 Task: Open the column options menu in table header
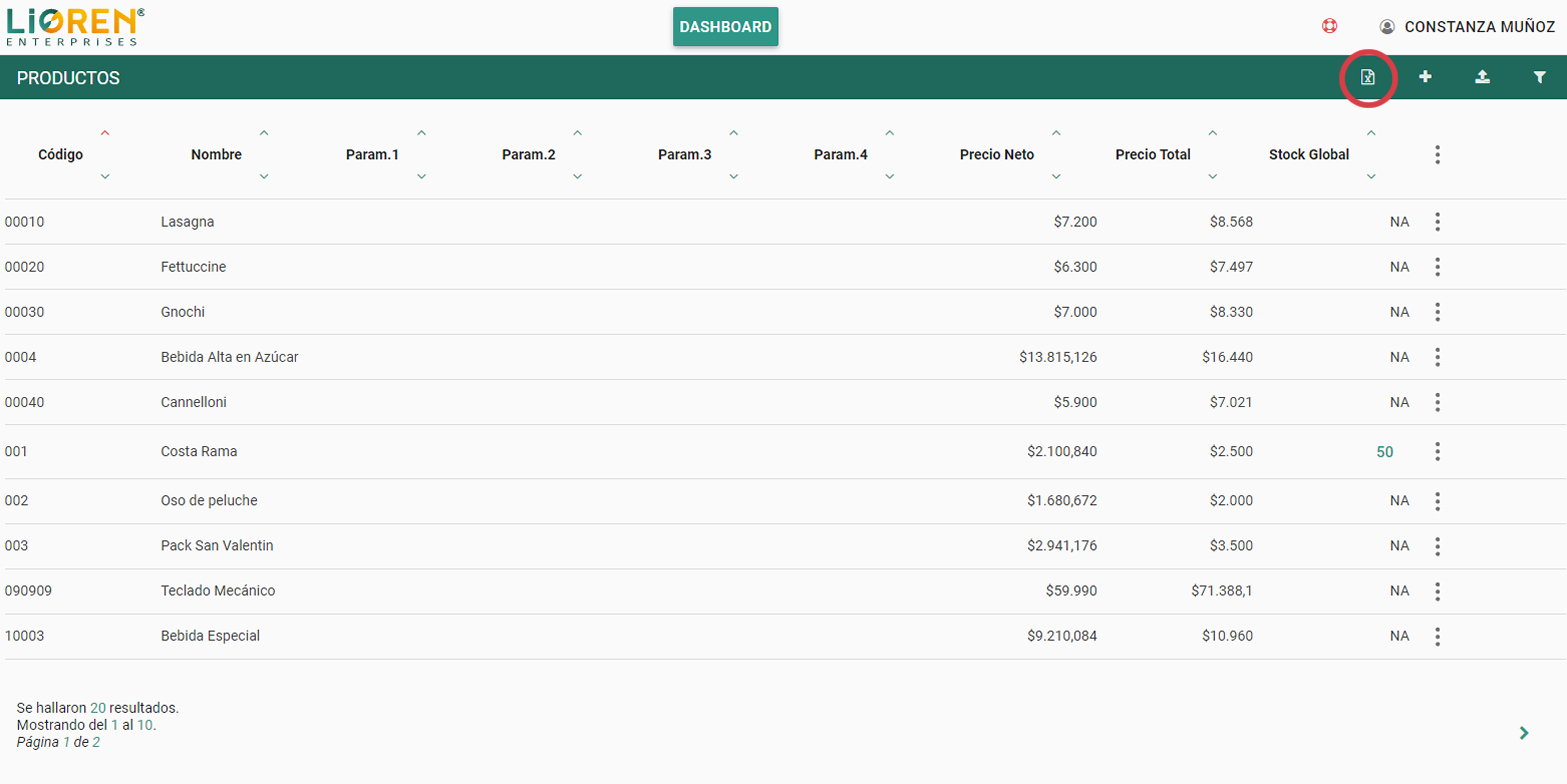[1437, 155]
